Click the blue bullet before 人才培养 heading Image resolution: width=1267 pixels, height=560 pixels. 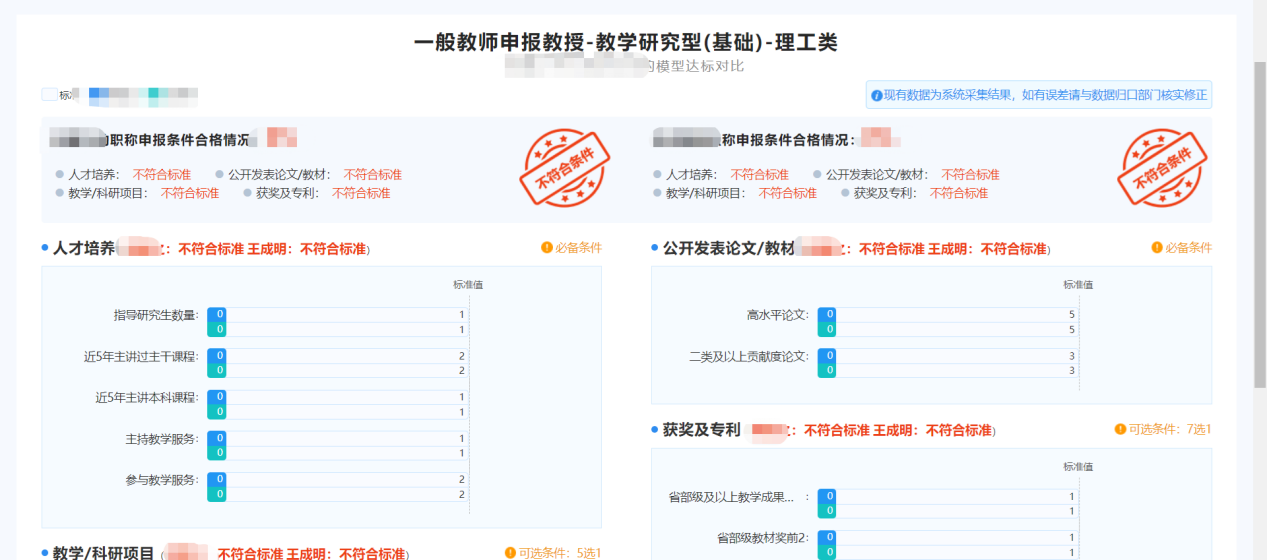45,248
